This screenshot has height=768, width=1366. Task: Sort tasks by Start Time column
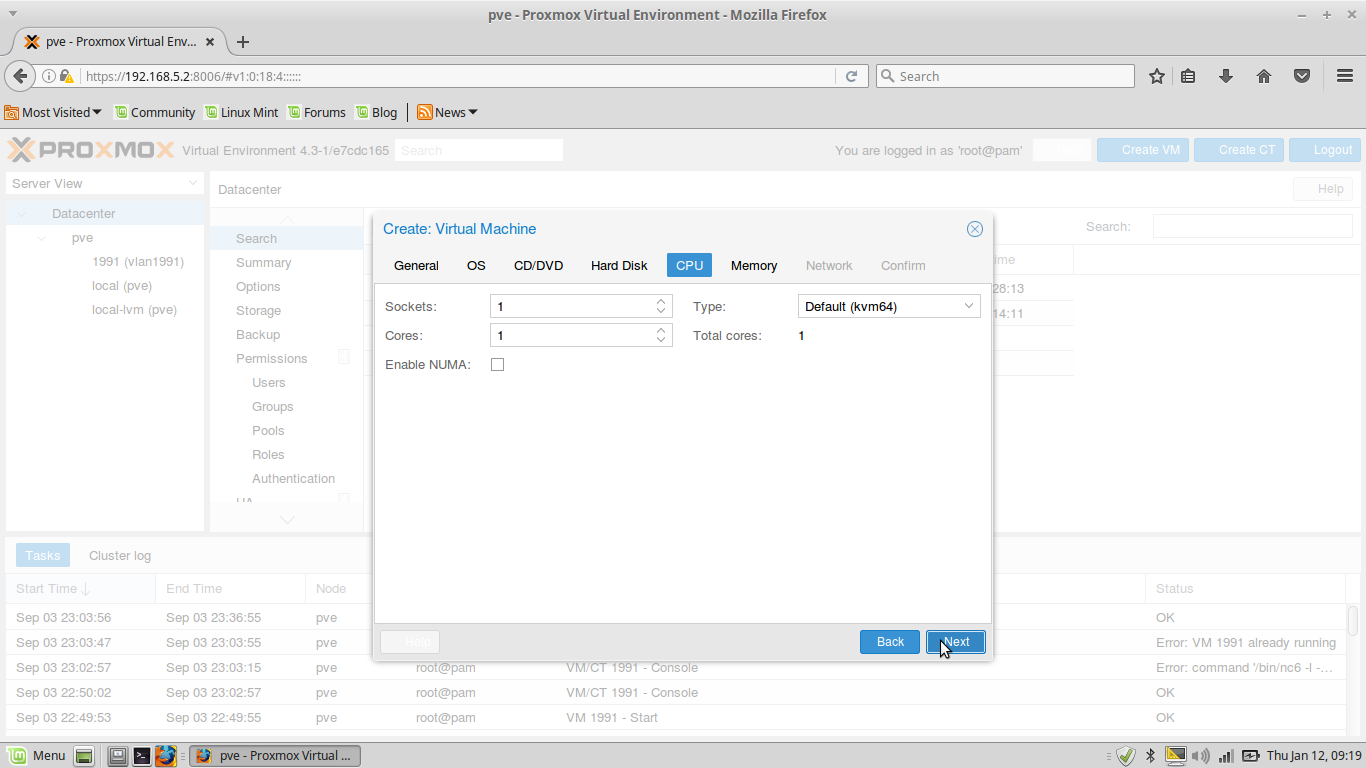pyautogui.click(x=80, y=589)
